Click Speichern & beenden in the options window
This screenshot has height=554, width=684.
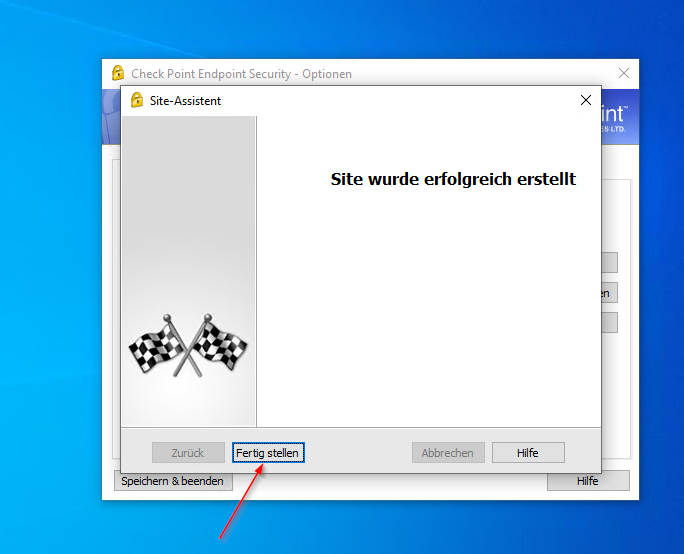click(172, 481)
